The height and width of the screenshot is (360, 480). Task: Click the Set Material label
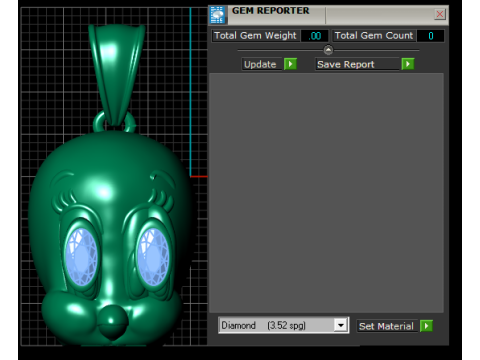click(x=387, y=326)
